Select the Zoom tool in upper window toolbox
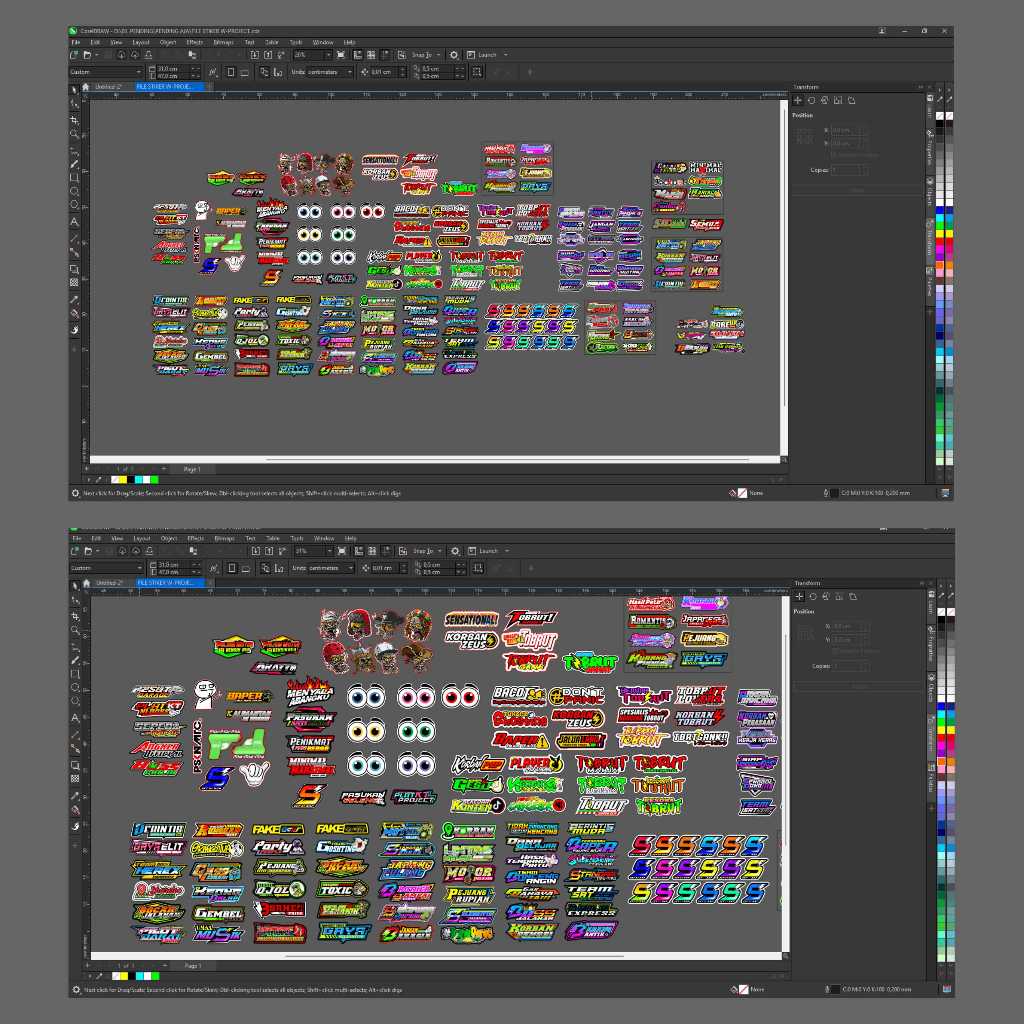The height and width of the screenshot is (1024, 1024). coord(74,134)
